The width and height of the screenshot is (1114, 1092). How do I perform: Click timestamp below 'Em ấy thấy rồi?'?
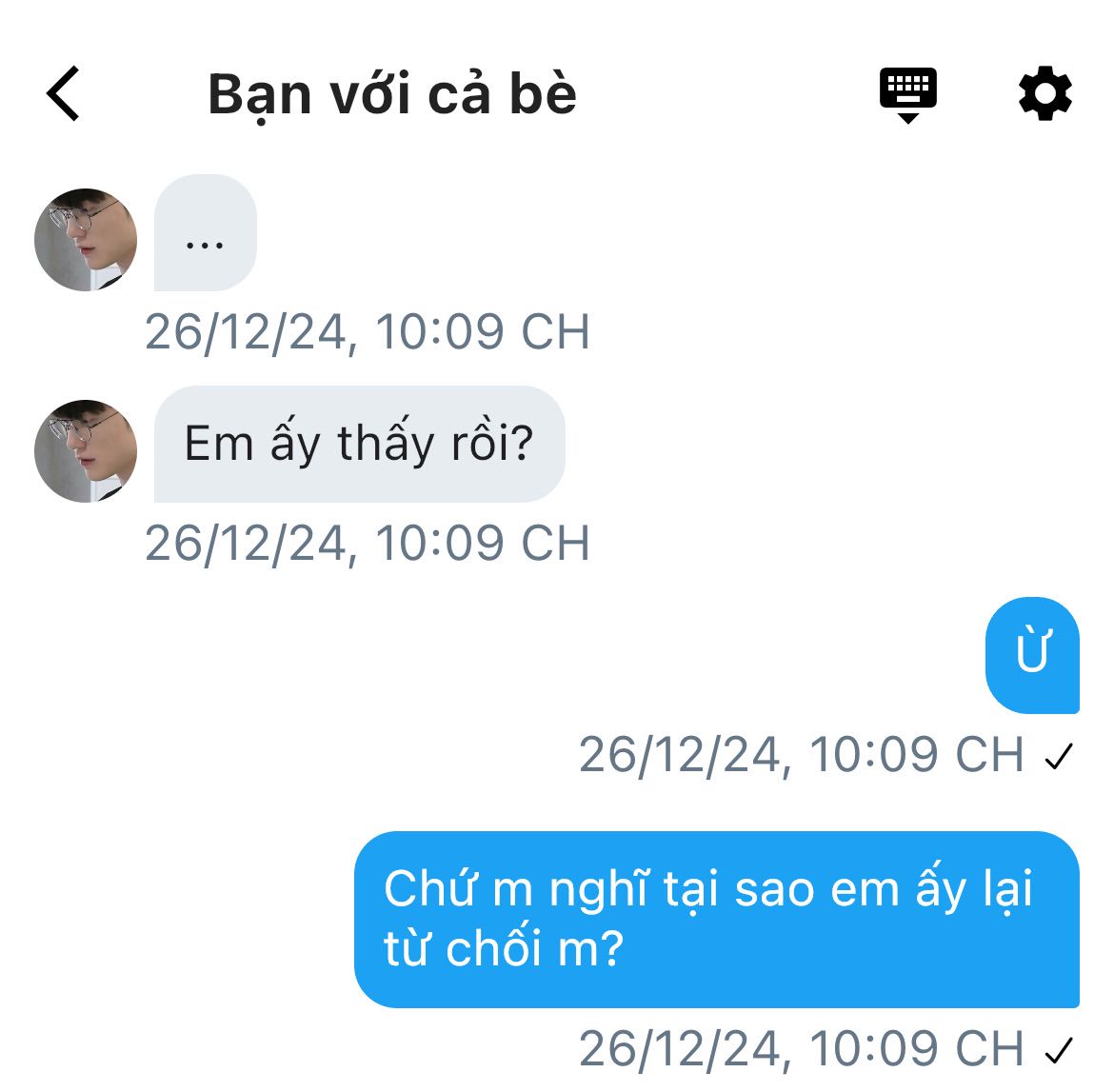coord(368,544)
